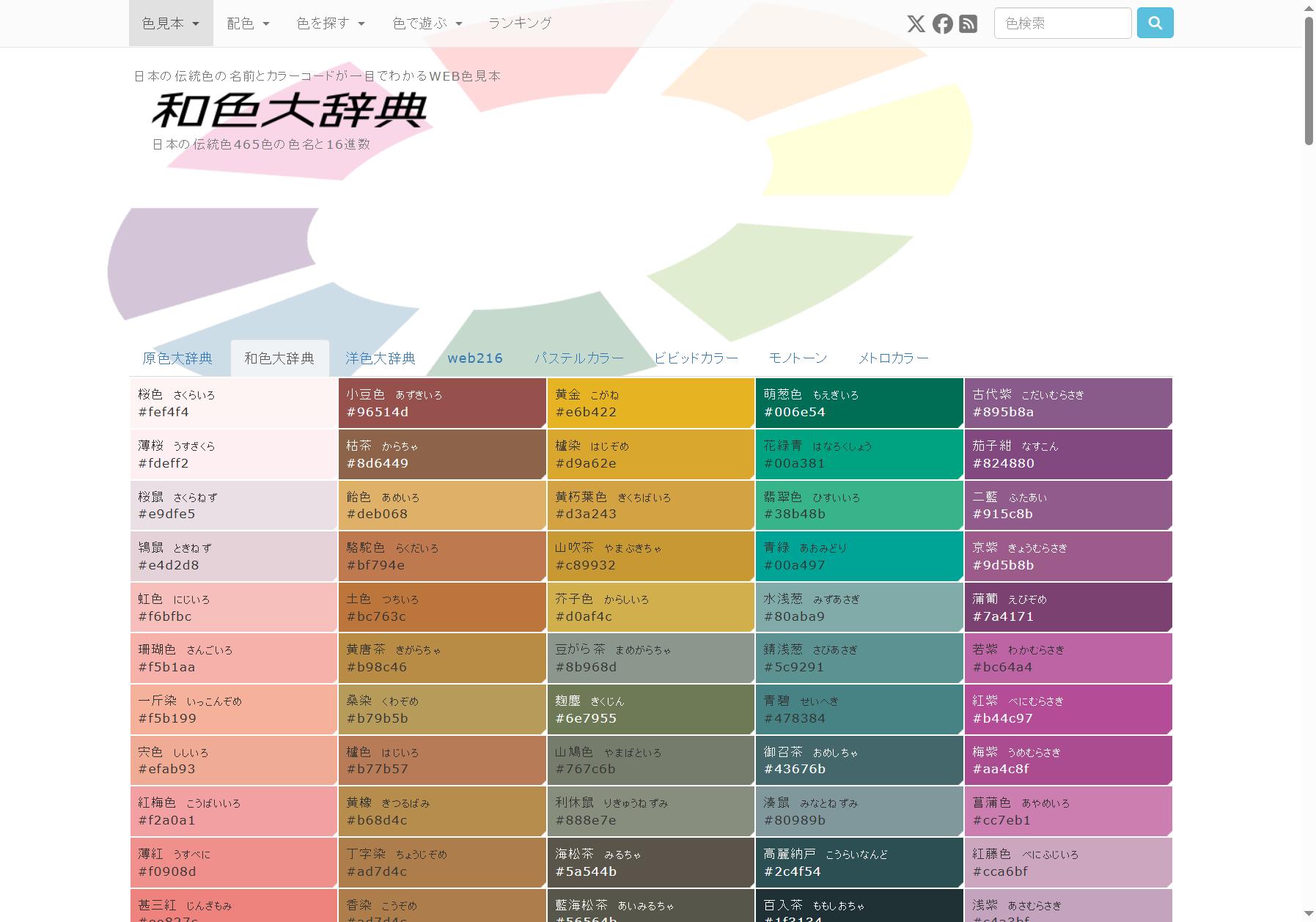Click the 土色 #bc763c swatch

coord(442,608)
